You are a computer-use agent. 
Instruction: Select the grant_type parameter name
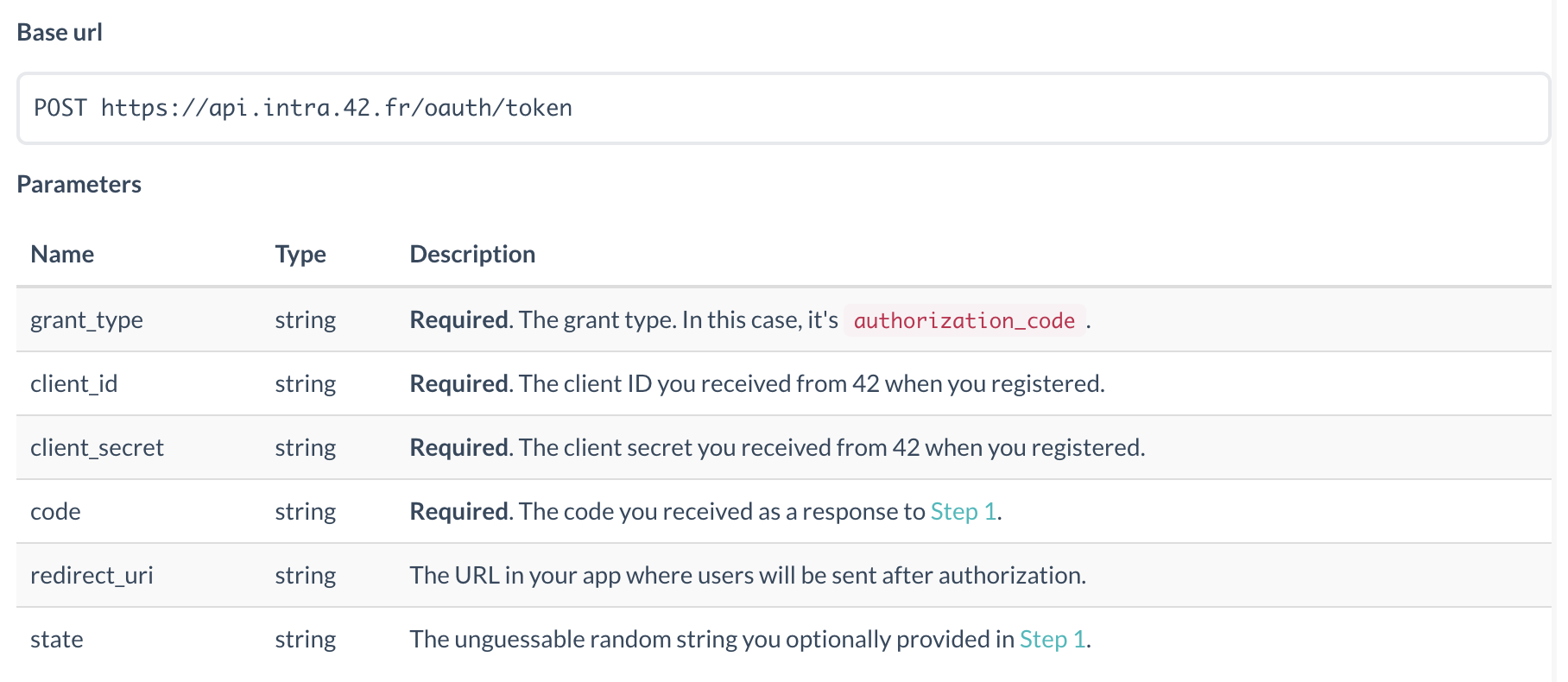click(86, 320)
